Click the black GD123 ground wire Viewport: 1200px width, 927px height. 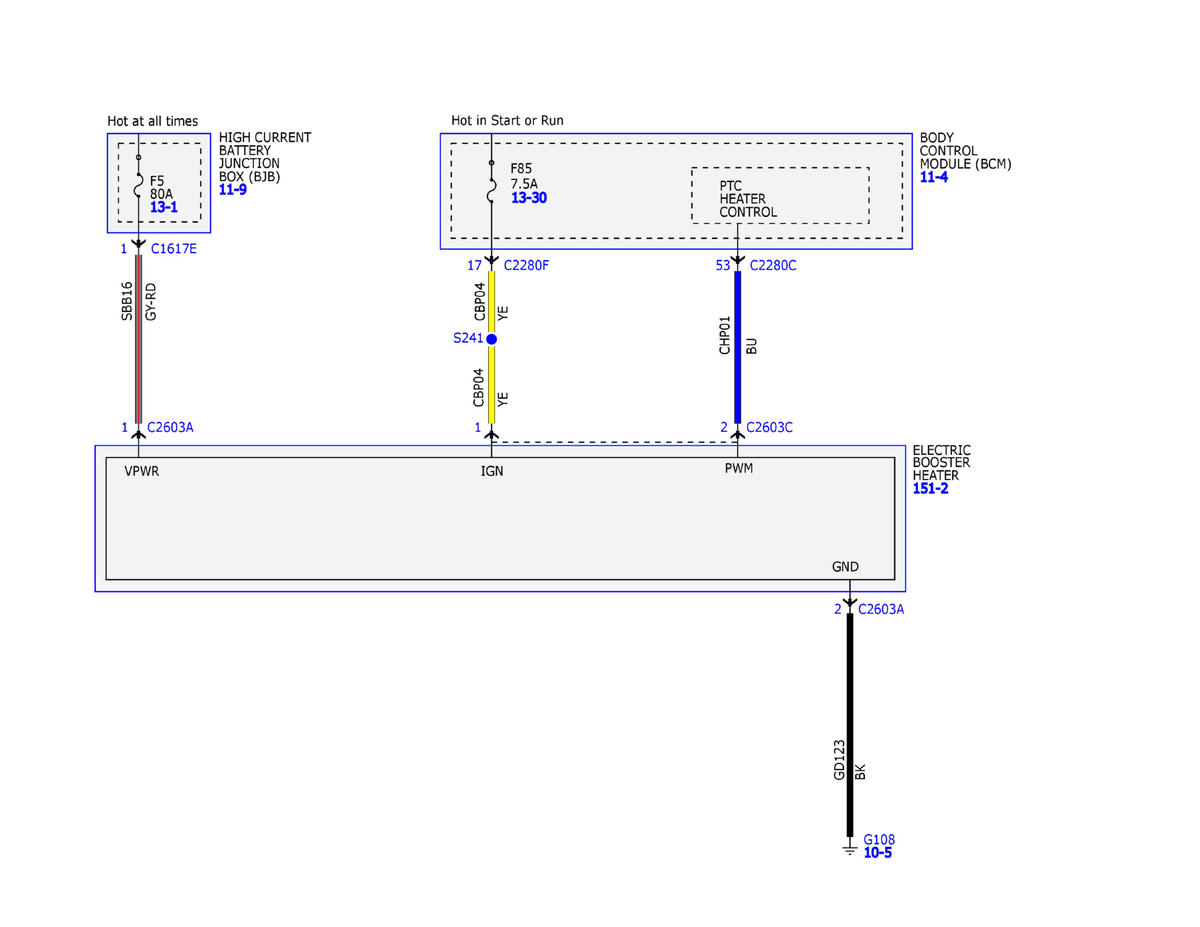(x=850, y=725)
